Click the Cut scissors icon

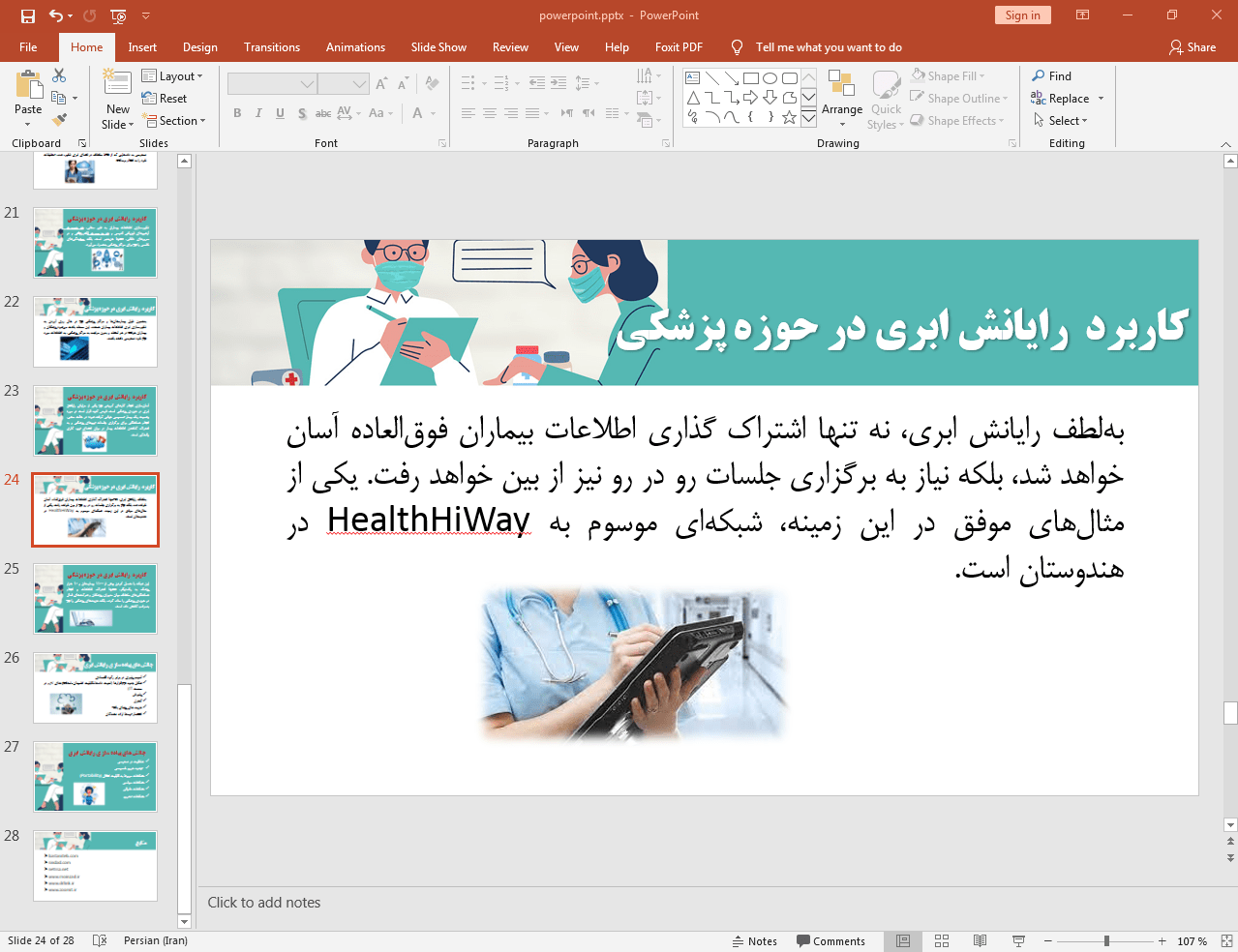pos(59,75)
